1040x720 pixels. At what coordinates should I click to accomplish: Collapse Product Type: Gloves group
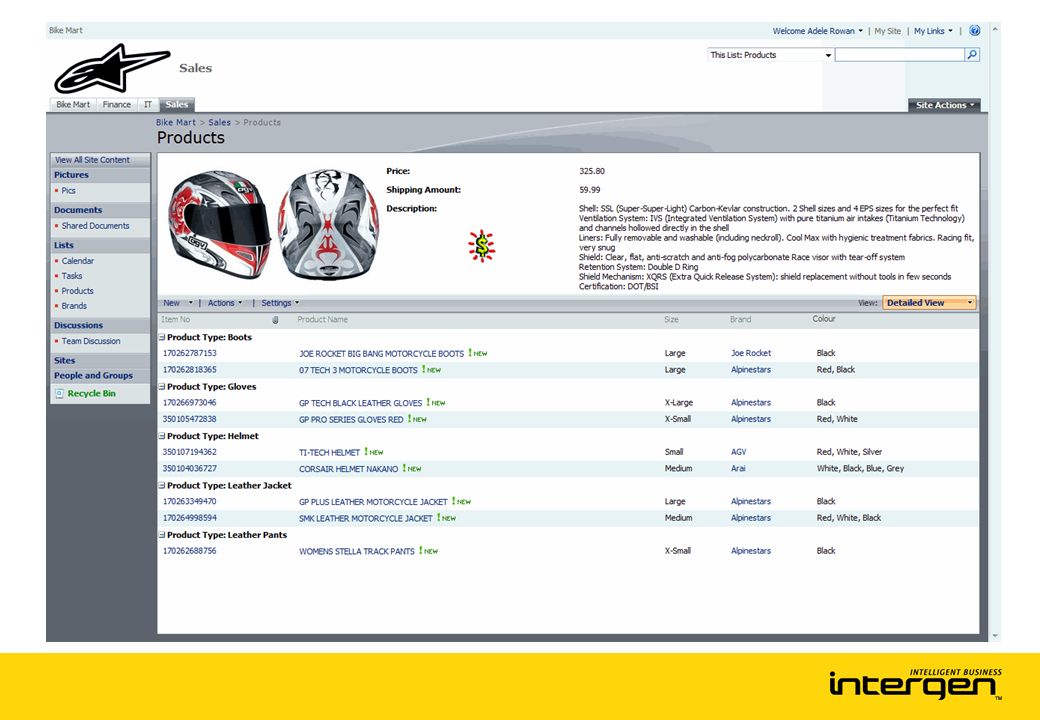pos(162,387)
